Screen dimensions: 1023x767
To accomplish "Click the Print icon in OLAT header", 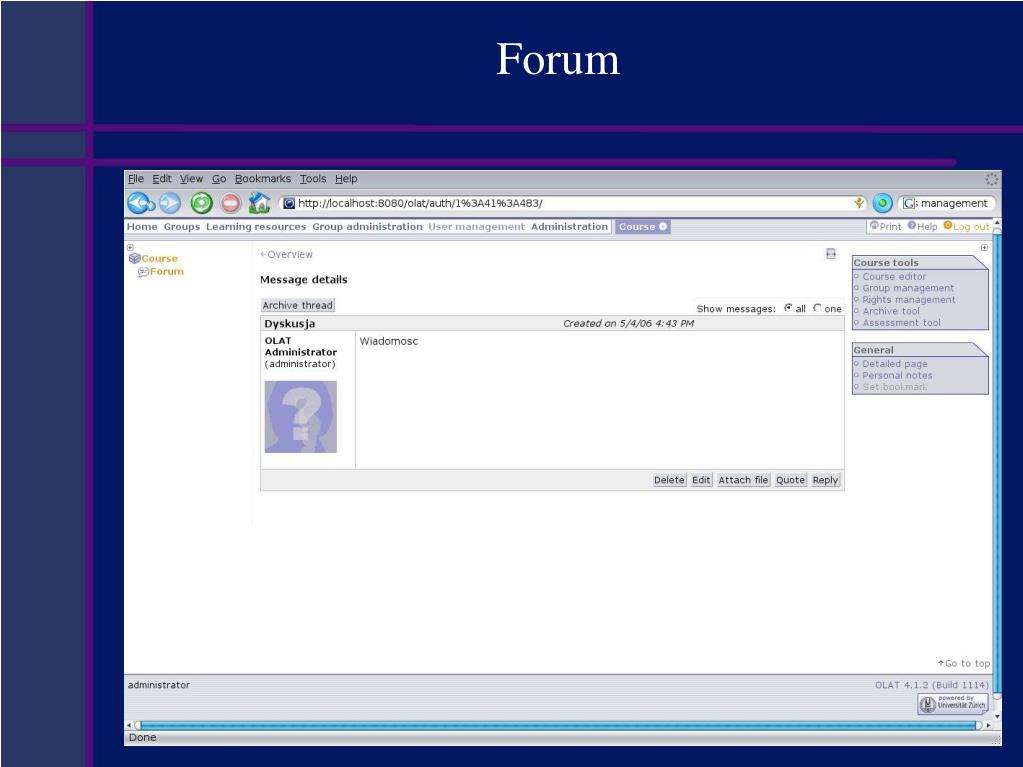I will click(874, 226).
